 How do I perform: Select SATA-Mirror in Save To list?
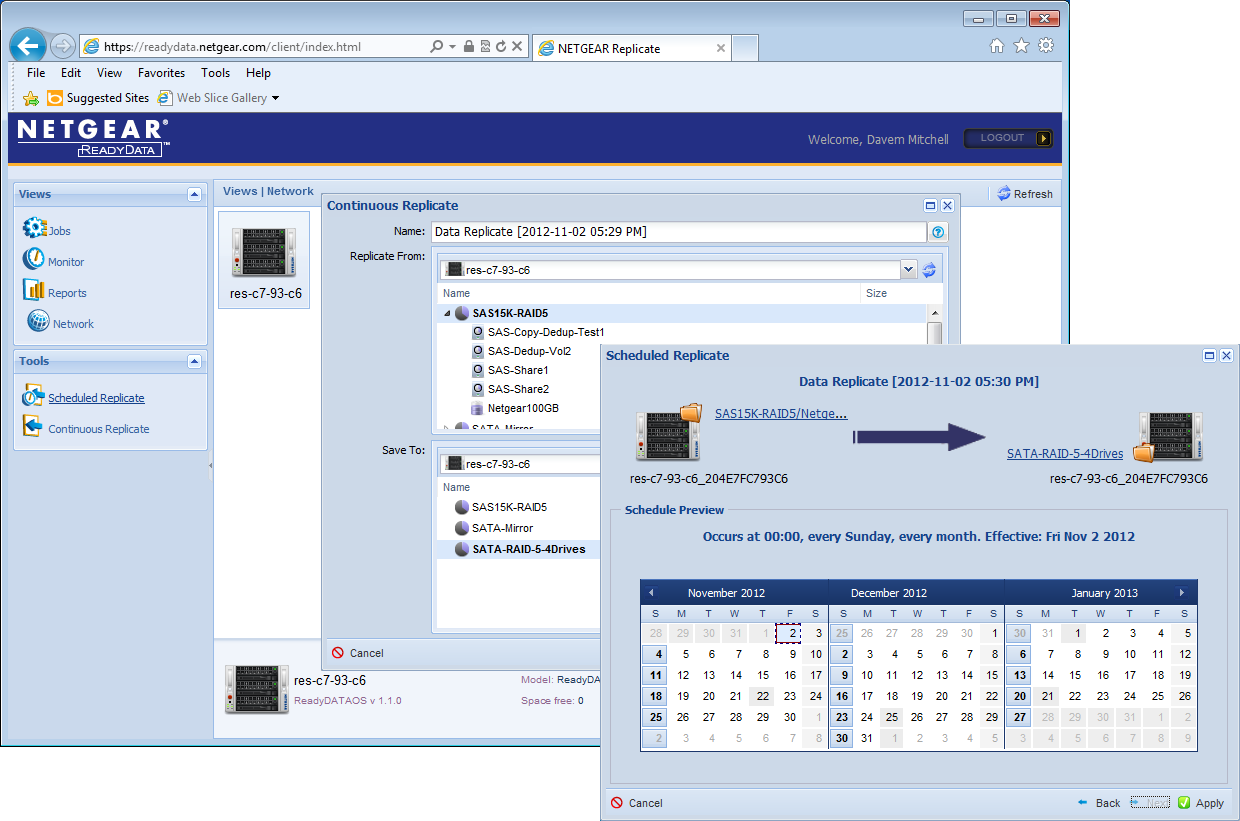coord(502,528)
